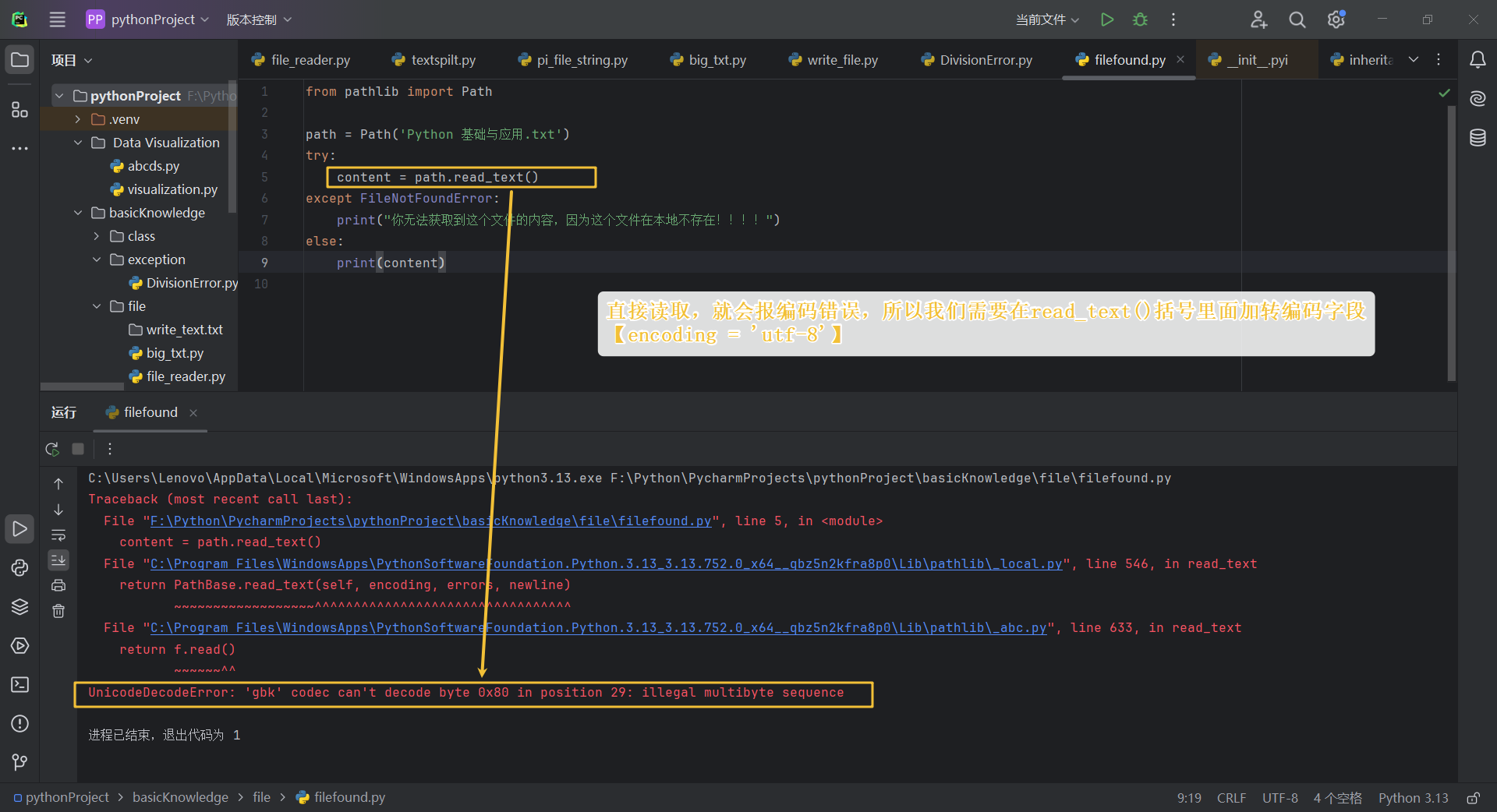Switch to the DivisionError.py tab

click(x=976, y=60)
